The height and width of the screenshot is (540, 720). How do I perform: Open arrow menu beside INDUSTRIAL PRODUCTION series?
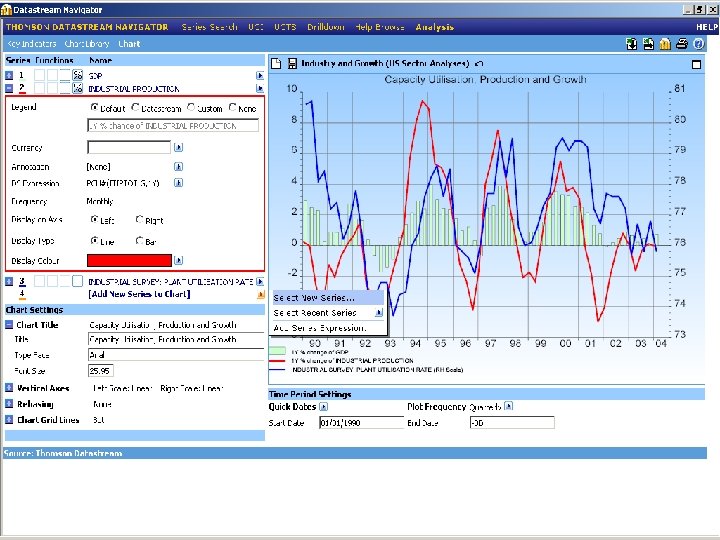click(259, 88)
